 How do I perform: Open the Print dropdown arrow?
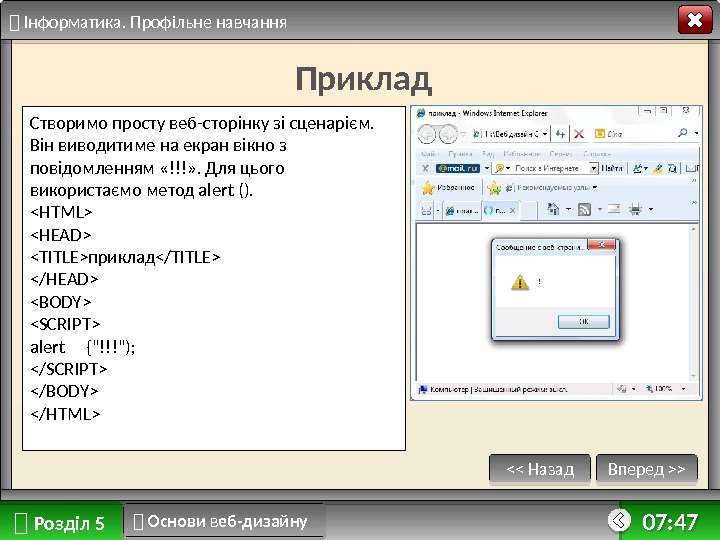coord(651,209)
